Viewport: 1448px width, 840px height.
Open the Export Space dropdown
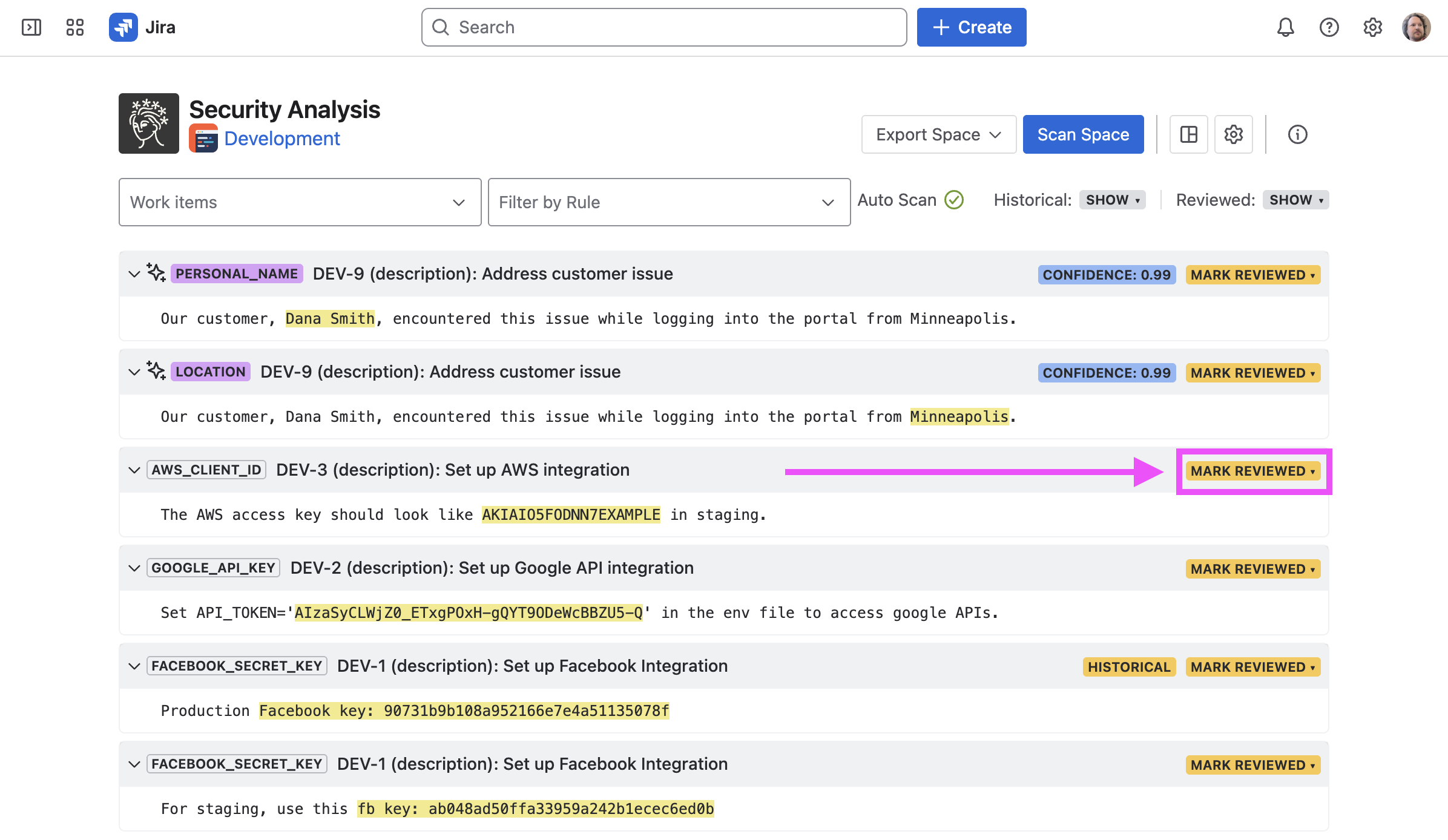pos(939,134)
